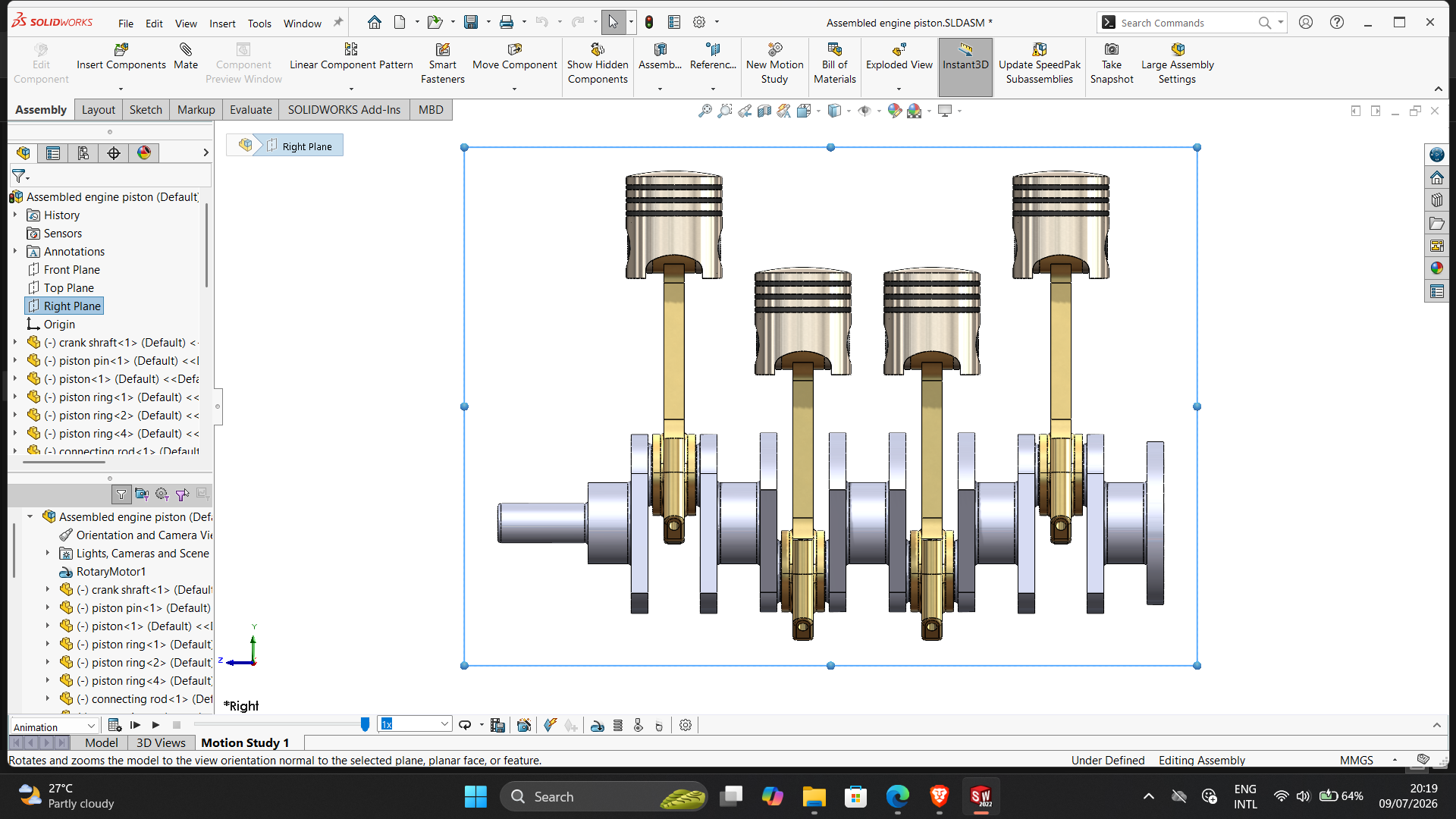Take Snapshot of the assembly
Image resolution: width=1456 pixels, height=819 pixels.
coord(1111,64)
